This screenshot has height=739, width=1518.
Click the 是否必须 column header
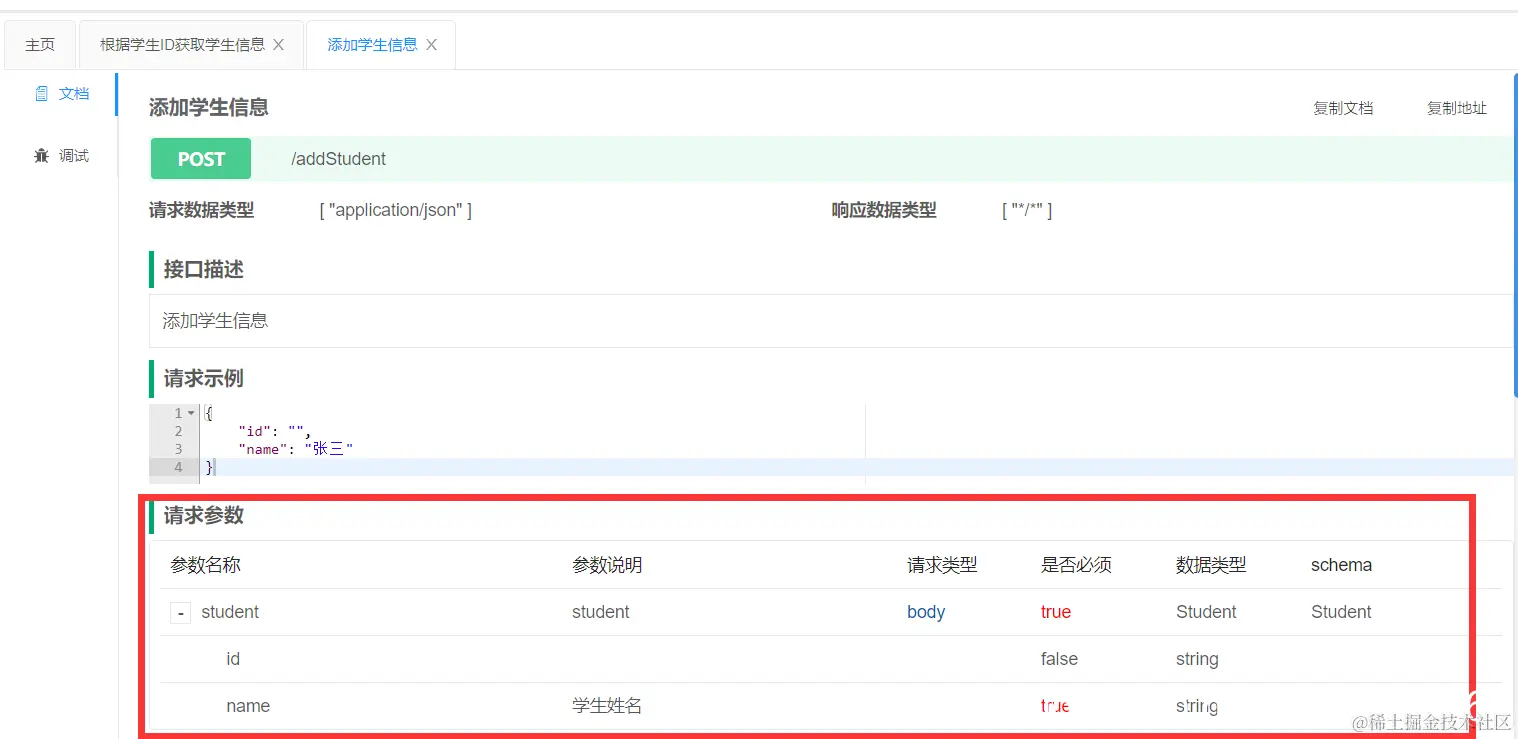[1076, 565]
